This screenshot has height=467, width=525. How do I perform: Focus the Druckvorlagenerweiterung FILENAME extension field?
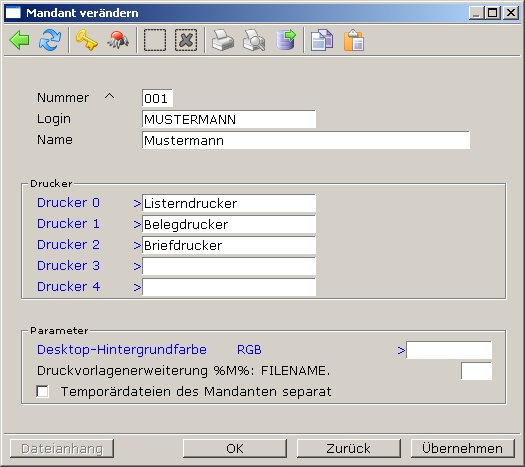pyautogui.click(x=476, y=371)
